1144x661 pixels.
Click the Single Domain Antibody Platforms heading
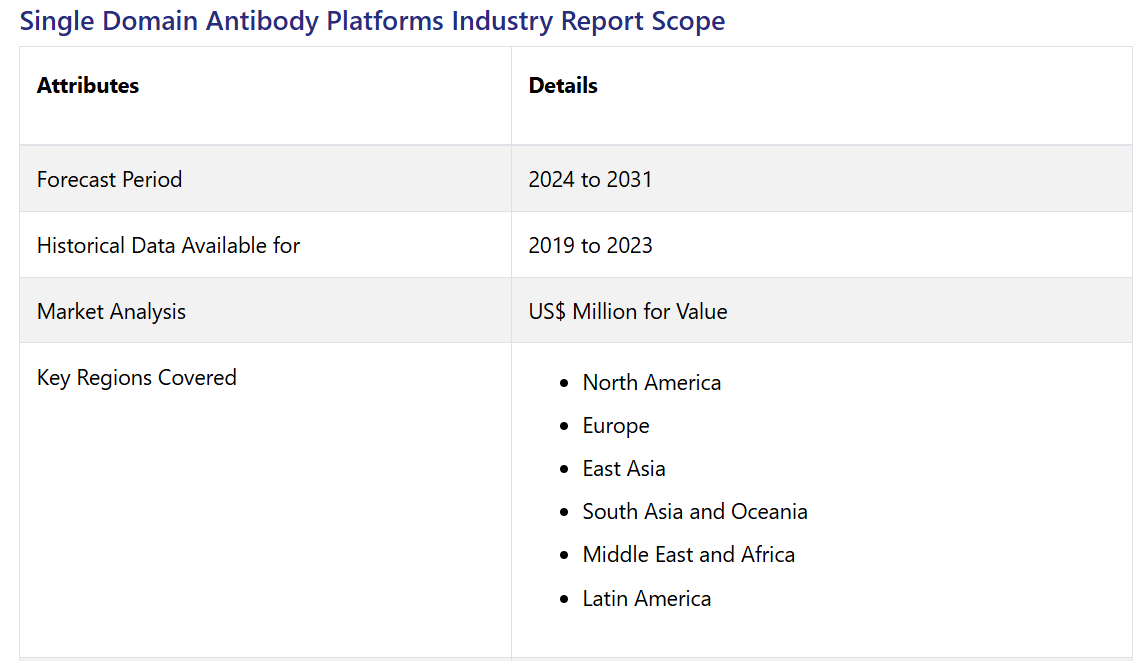pyautogui.click(x=372, y=21)
